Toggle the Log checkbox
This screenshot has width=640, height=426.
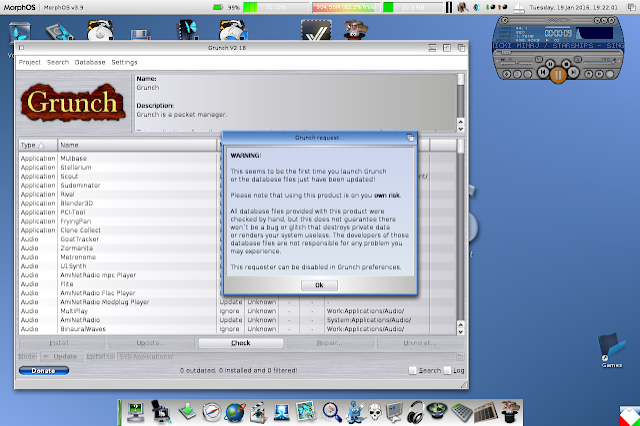[447, 370]
